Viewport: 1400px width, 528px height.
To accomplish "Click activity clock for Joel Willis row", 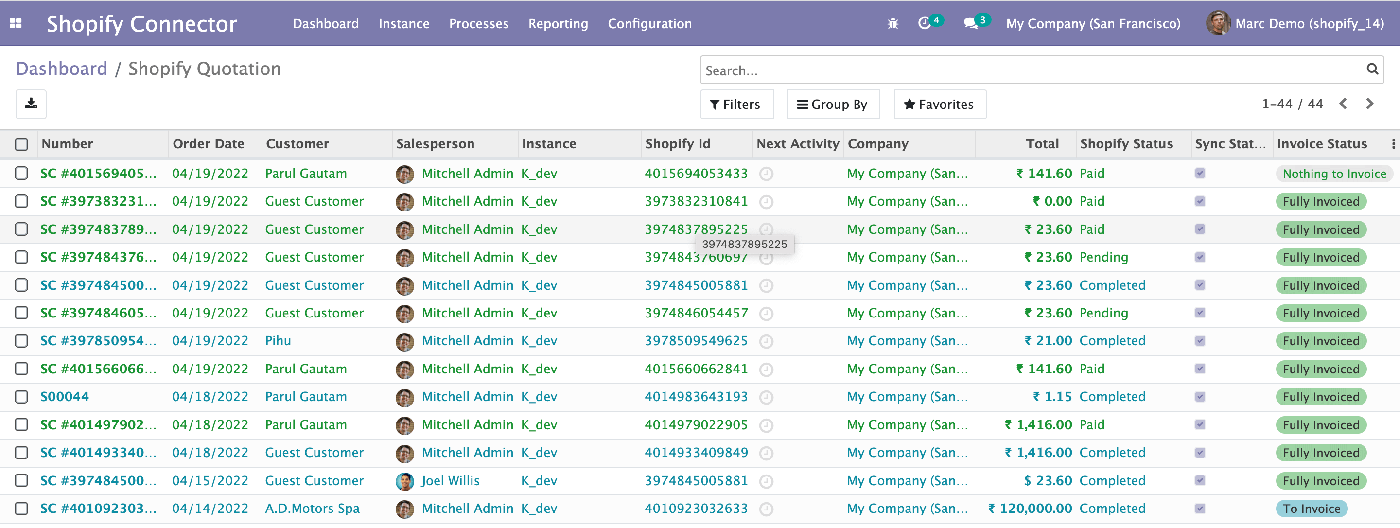I will tap(766, 481).
